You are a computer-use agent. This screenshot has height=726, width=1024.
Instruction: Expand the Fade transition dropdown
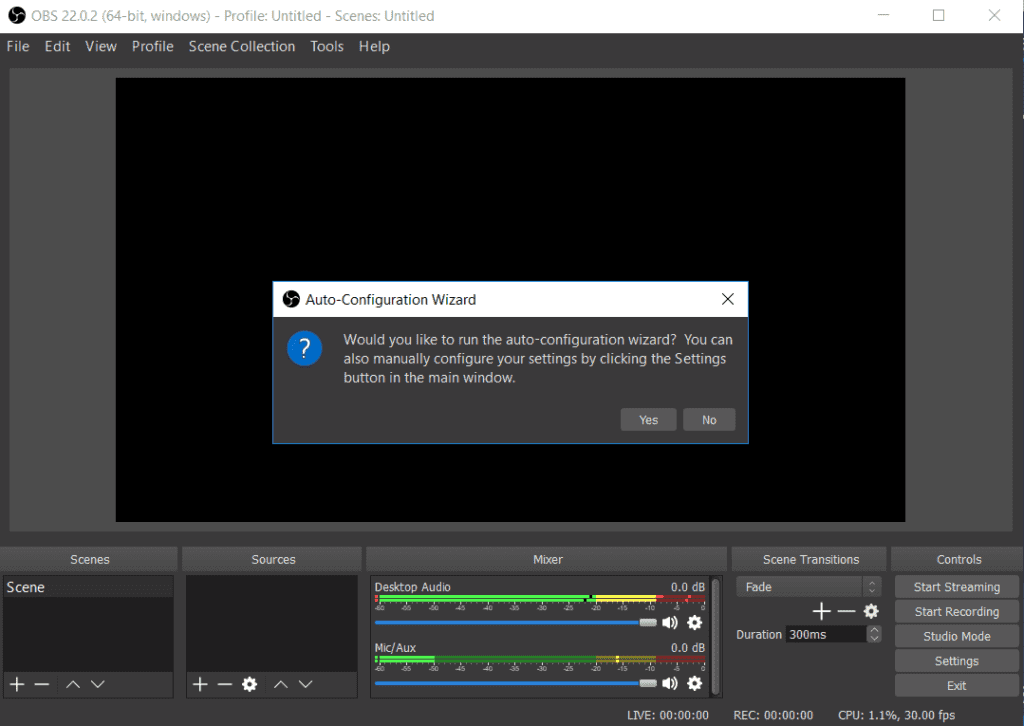(871, 587)
